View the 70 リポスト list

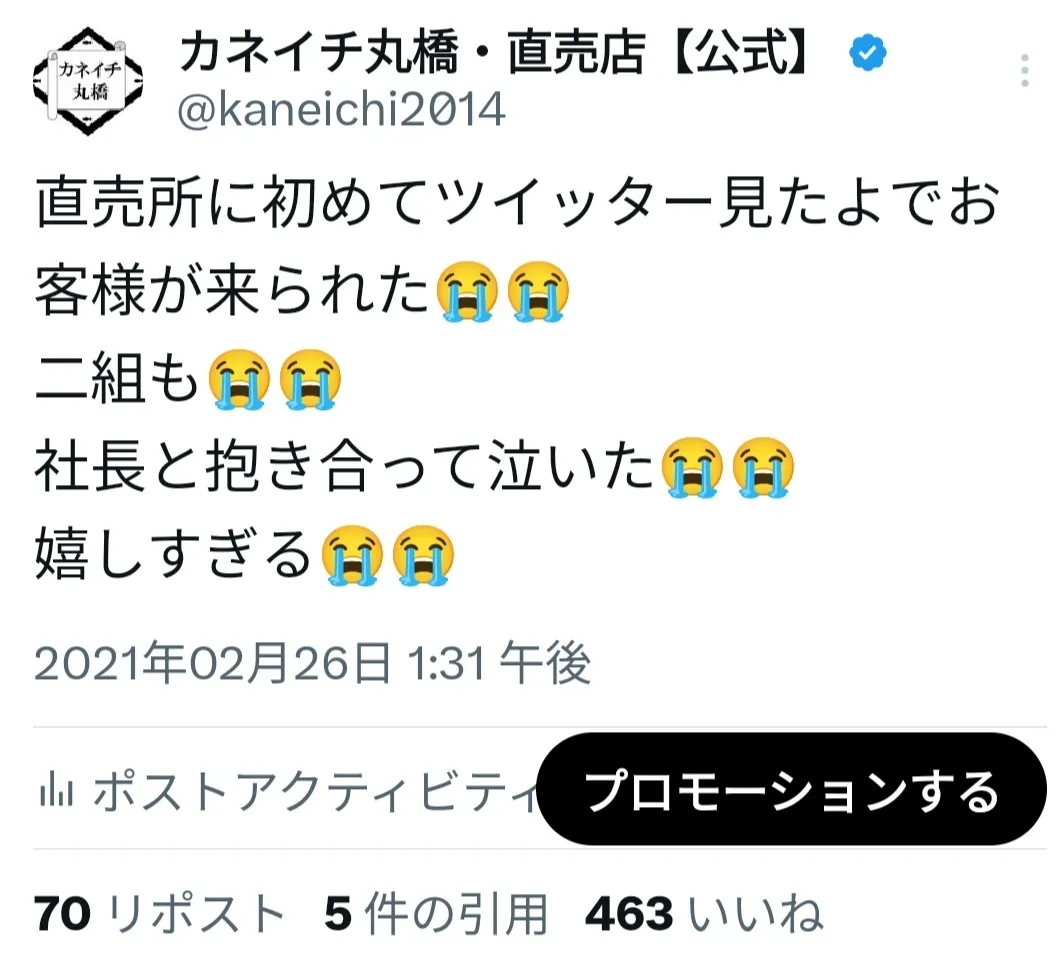[159, 914]
